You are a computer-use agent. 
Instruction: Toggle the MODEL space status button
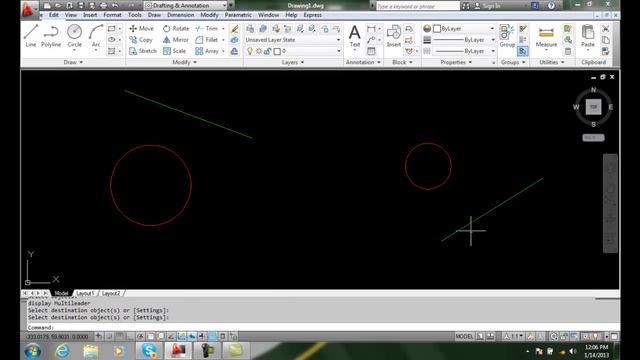tap(464, 336)
